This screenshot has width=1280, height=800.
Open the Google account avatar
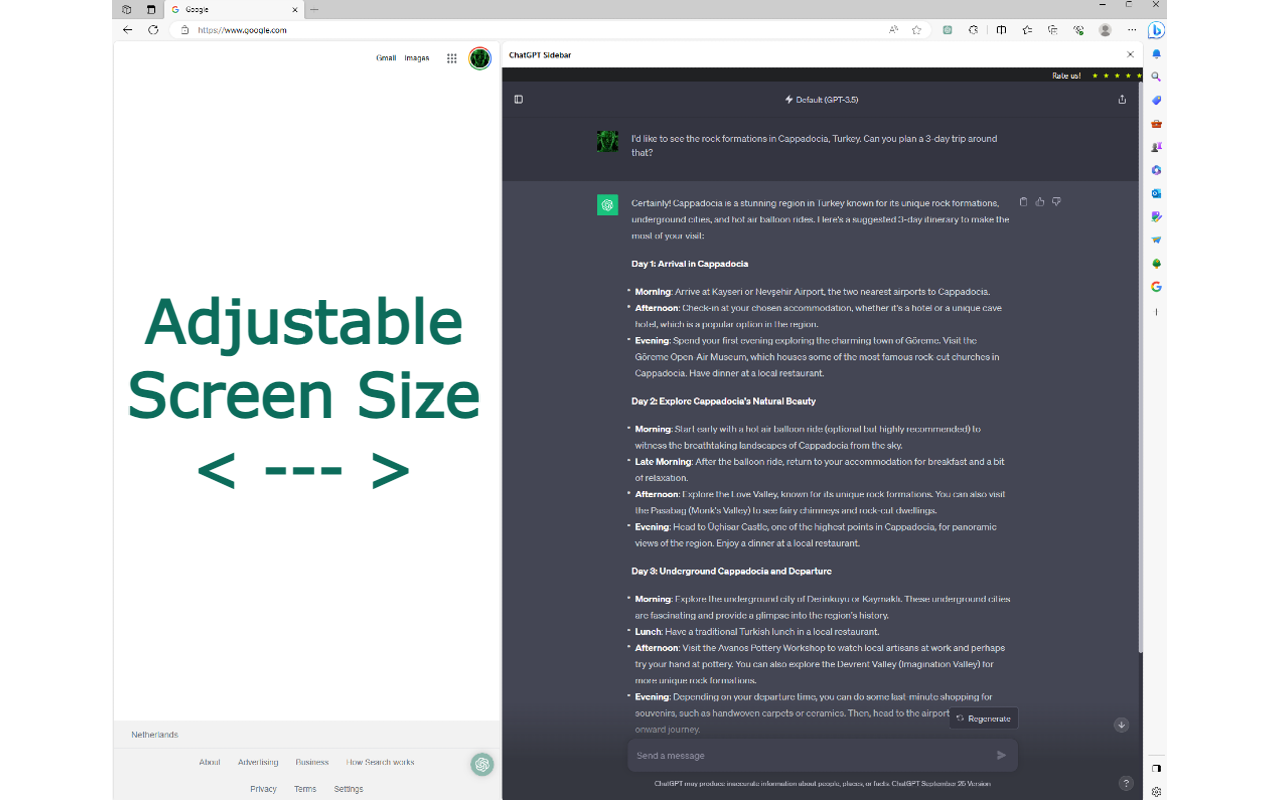pos(480,58)
